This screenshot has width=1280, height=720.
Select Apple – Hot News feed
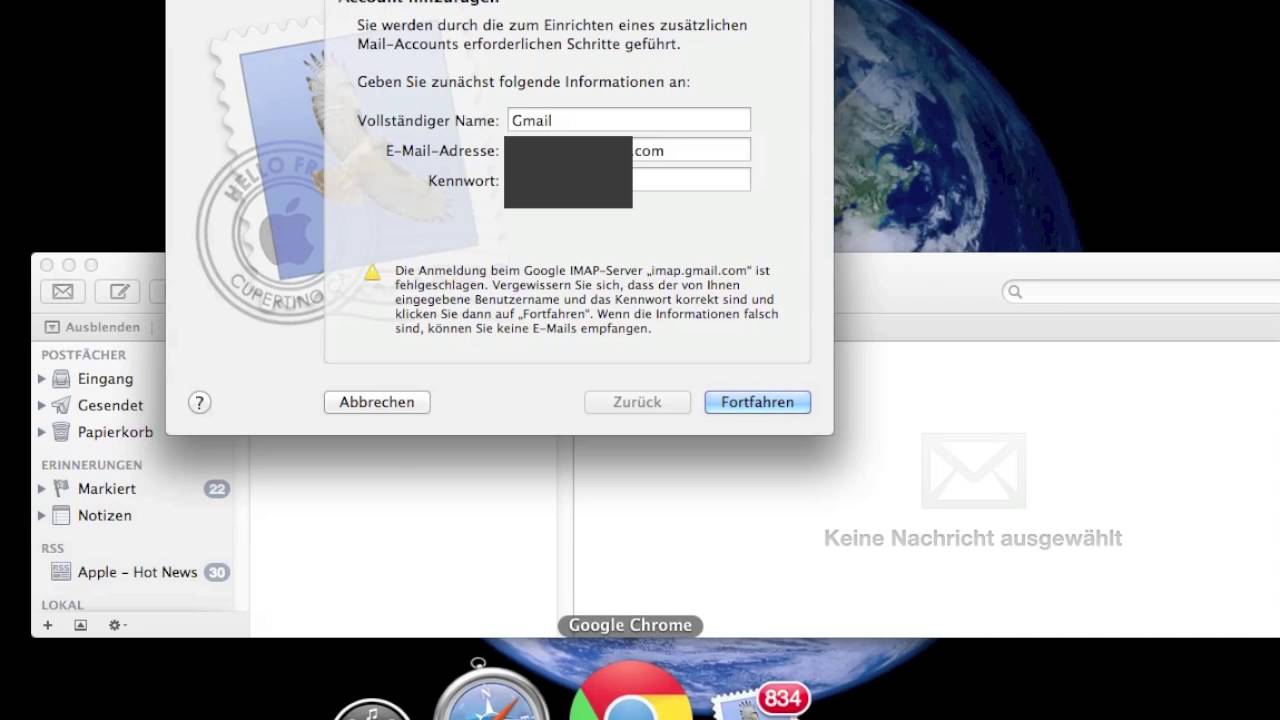(137, 572)
